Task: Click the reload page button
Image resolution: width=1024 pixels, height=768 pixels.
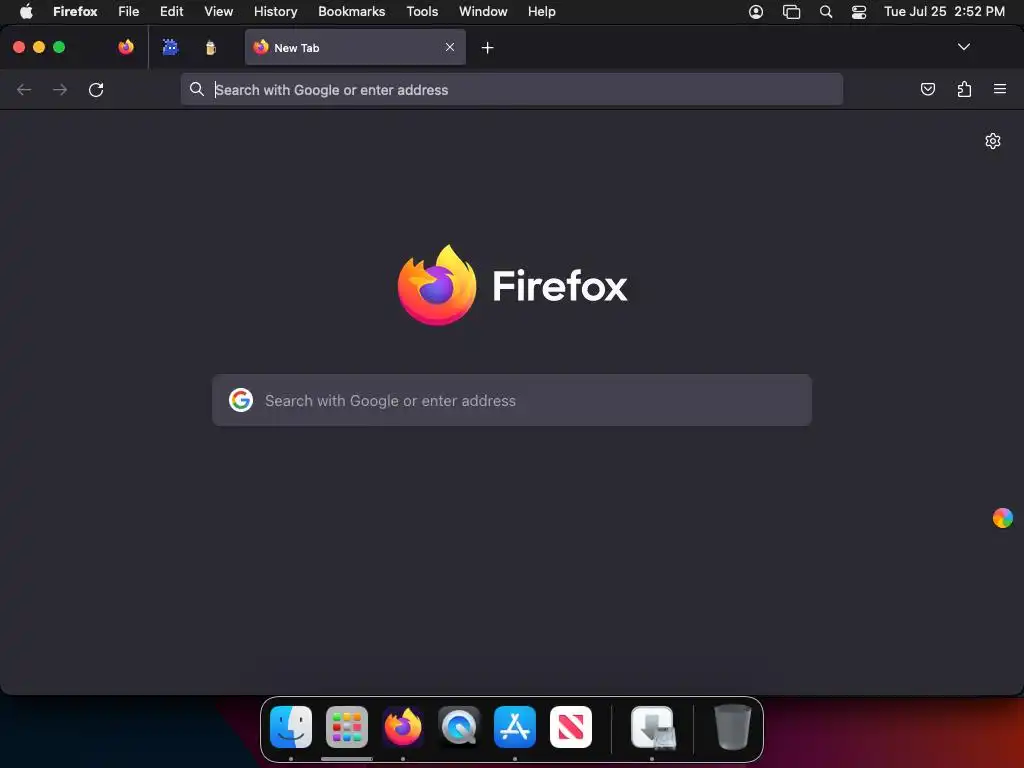Action: (96, 89)
